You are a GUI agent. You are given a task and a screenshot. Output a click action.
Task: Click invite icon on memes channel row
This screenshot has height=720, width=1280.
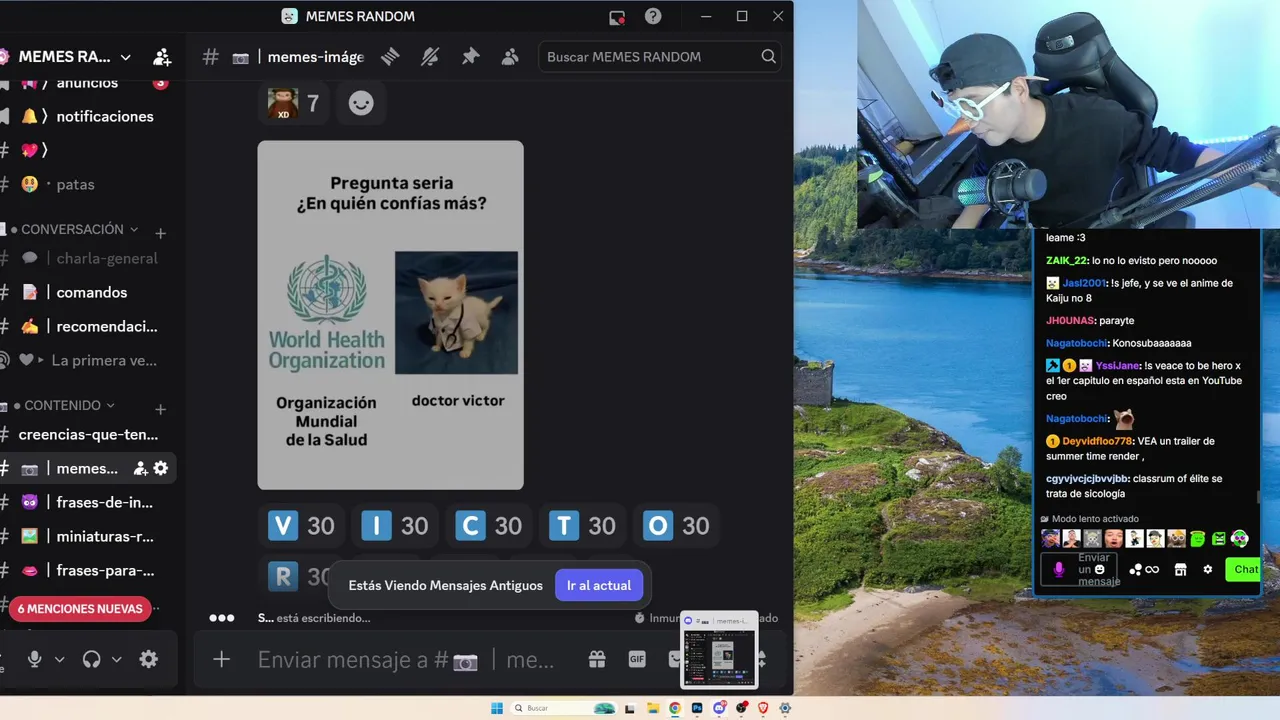(x=141, y=468)
